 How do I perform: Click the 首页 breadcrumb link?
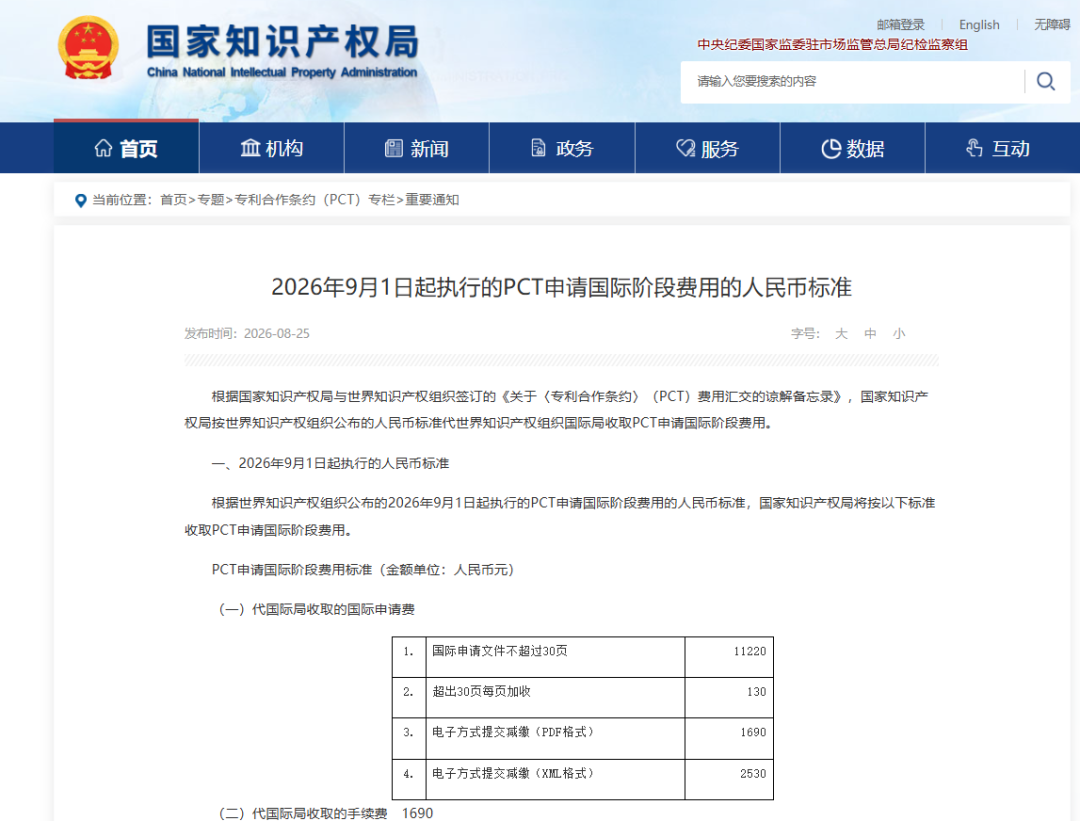pyautogui.click(x=174, y=200)
